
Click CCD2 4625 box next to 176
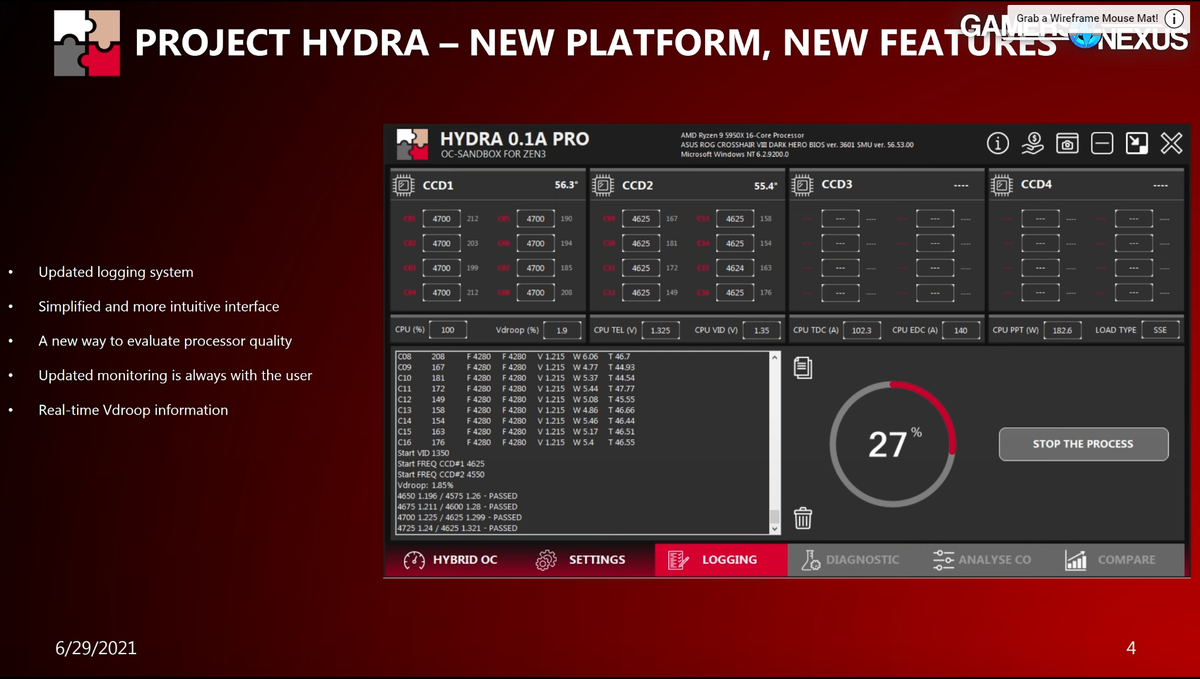[x=735, y=293]
